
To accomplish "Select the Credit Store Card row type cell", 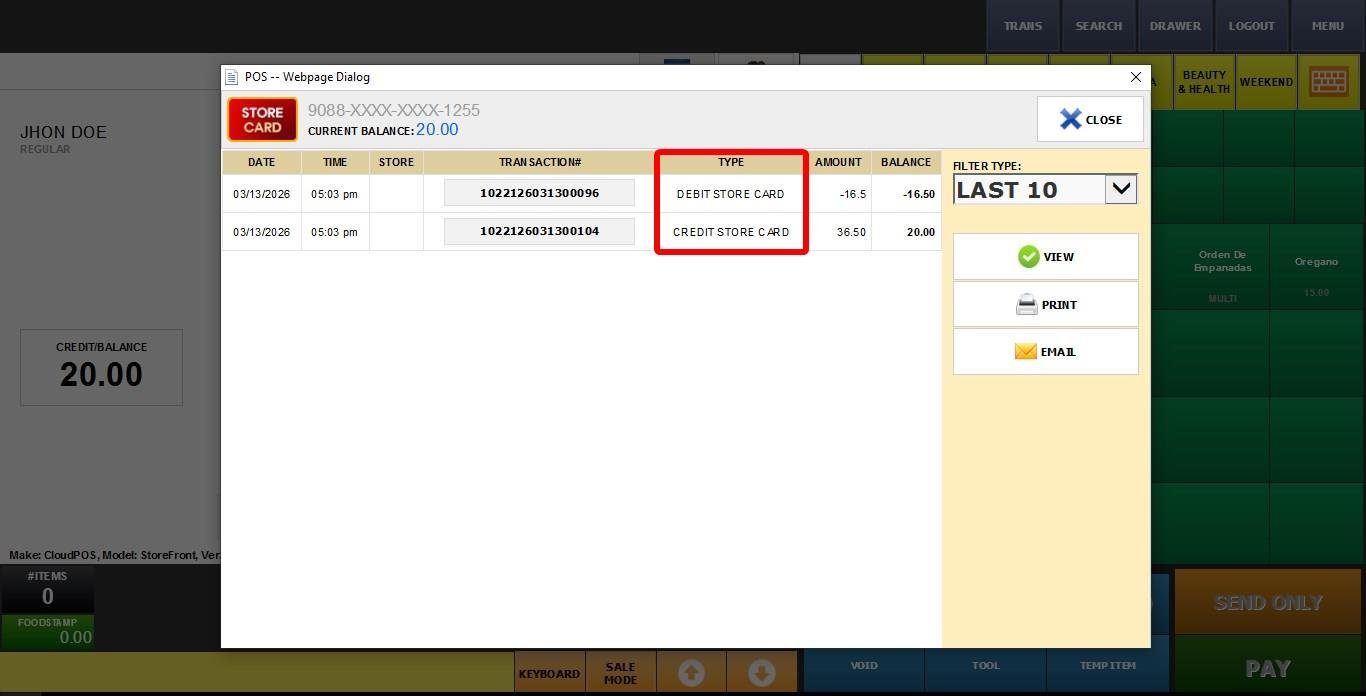I will [731, 232].
